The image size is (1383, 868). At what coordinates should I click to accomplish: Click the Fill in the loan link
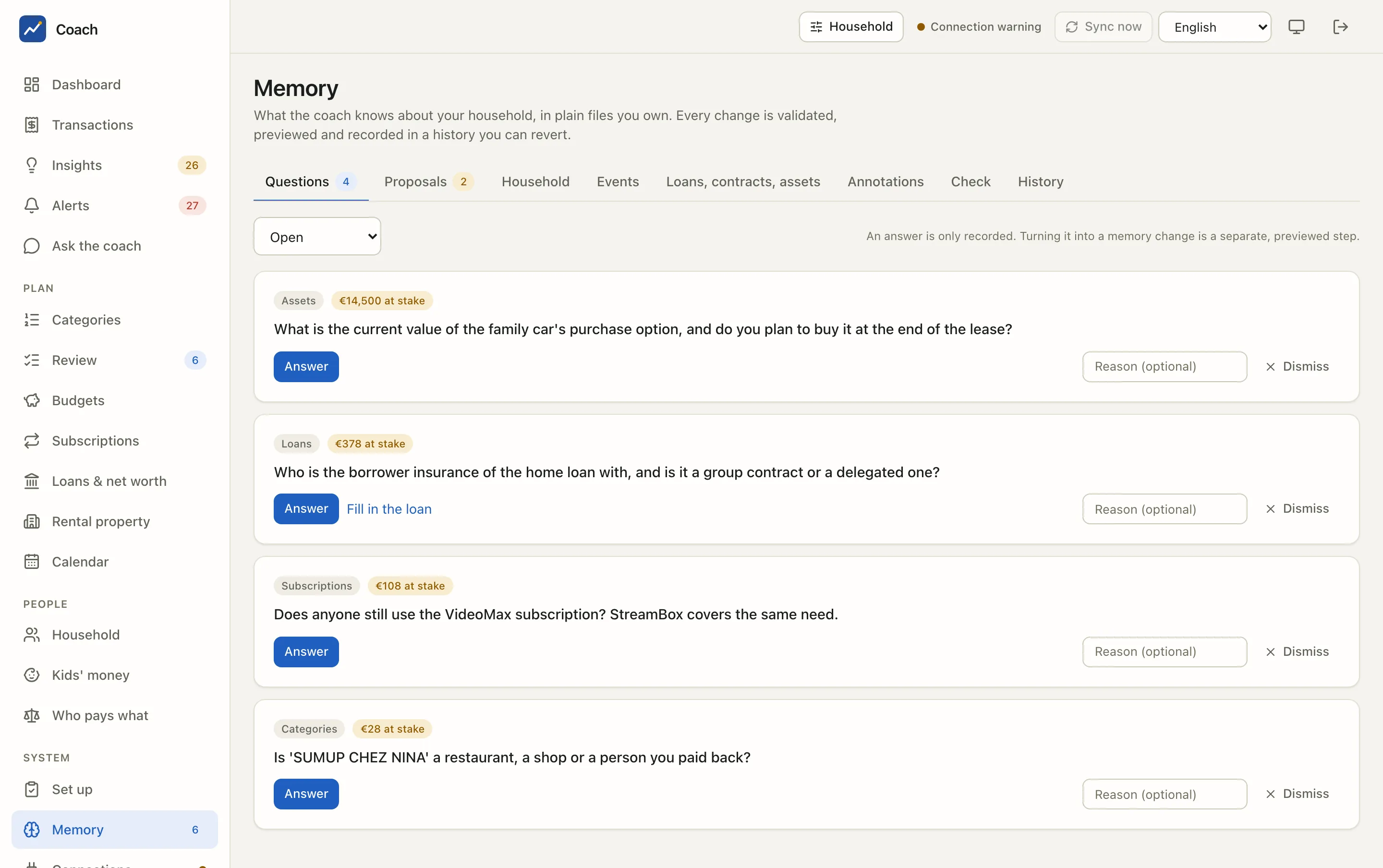point(389,509)
